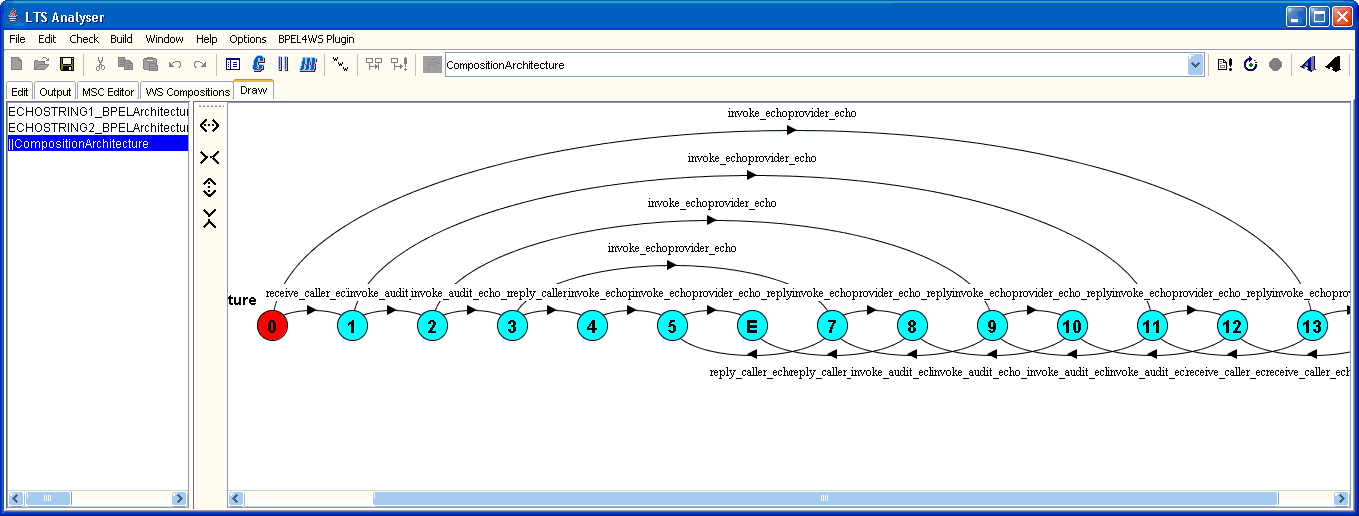The height and width of the screenshot is (516, 1359).
Task: Click the Save file floppy disk icon
Action: pos(67,65)
